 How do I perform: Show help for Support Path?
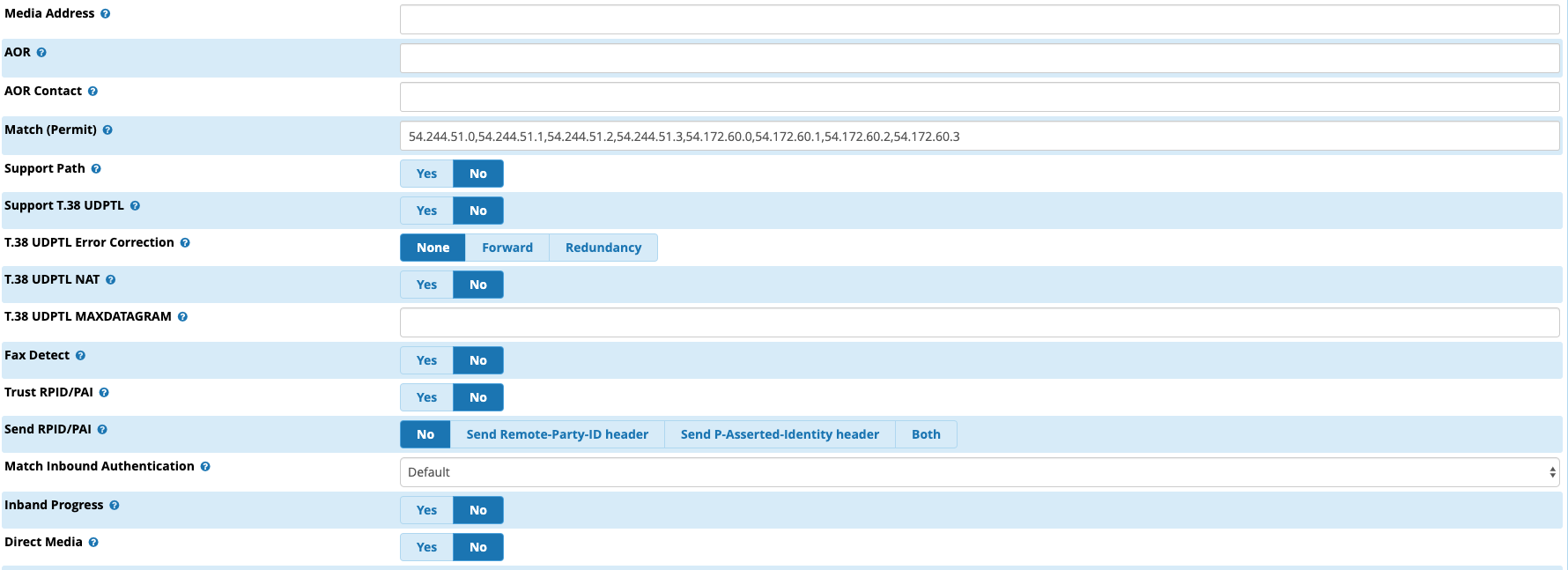pos(96,169)
